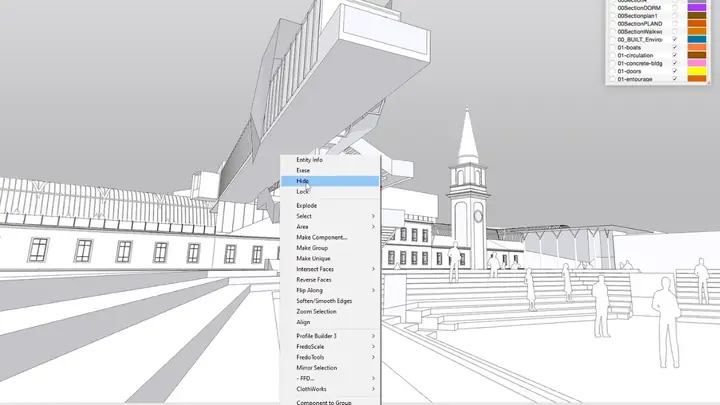The image size is (720, 405).
Task: Expand the ClothWorks submenu arrow
Action: tap(373, 389)
